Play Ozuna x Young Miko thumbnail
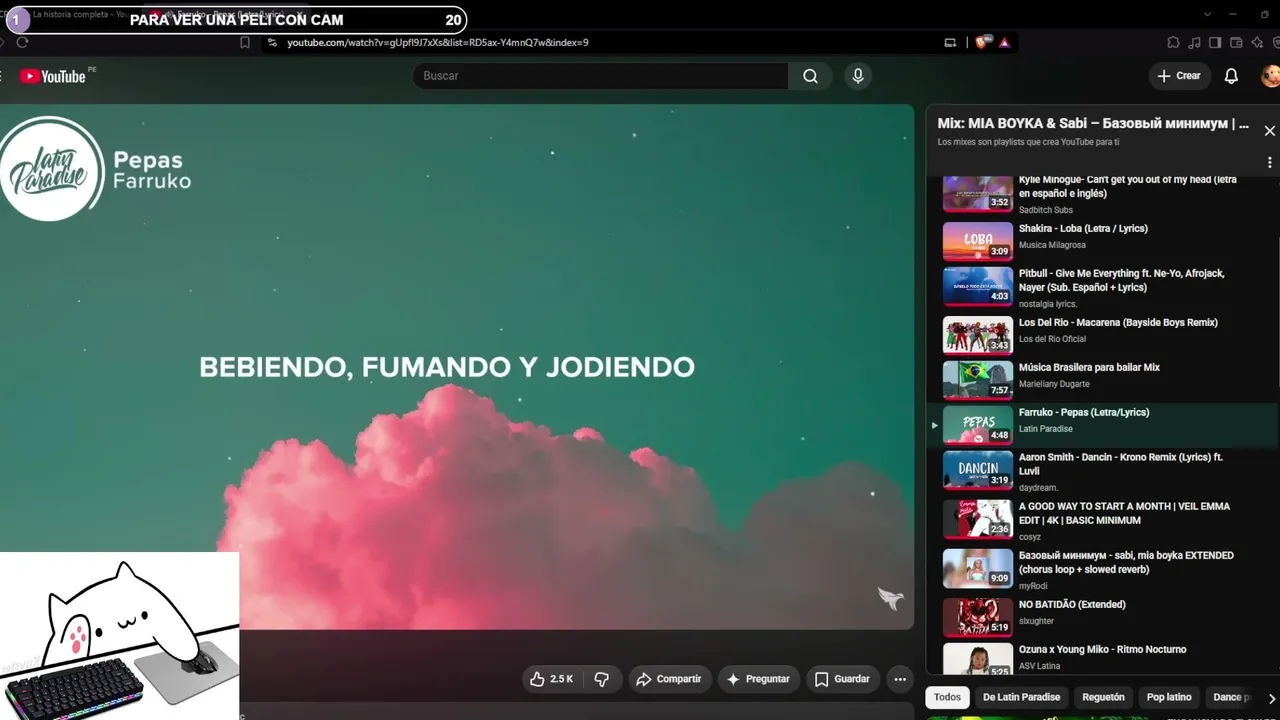Viewport: 1280px width, 720px height. [x=978, y=659]
